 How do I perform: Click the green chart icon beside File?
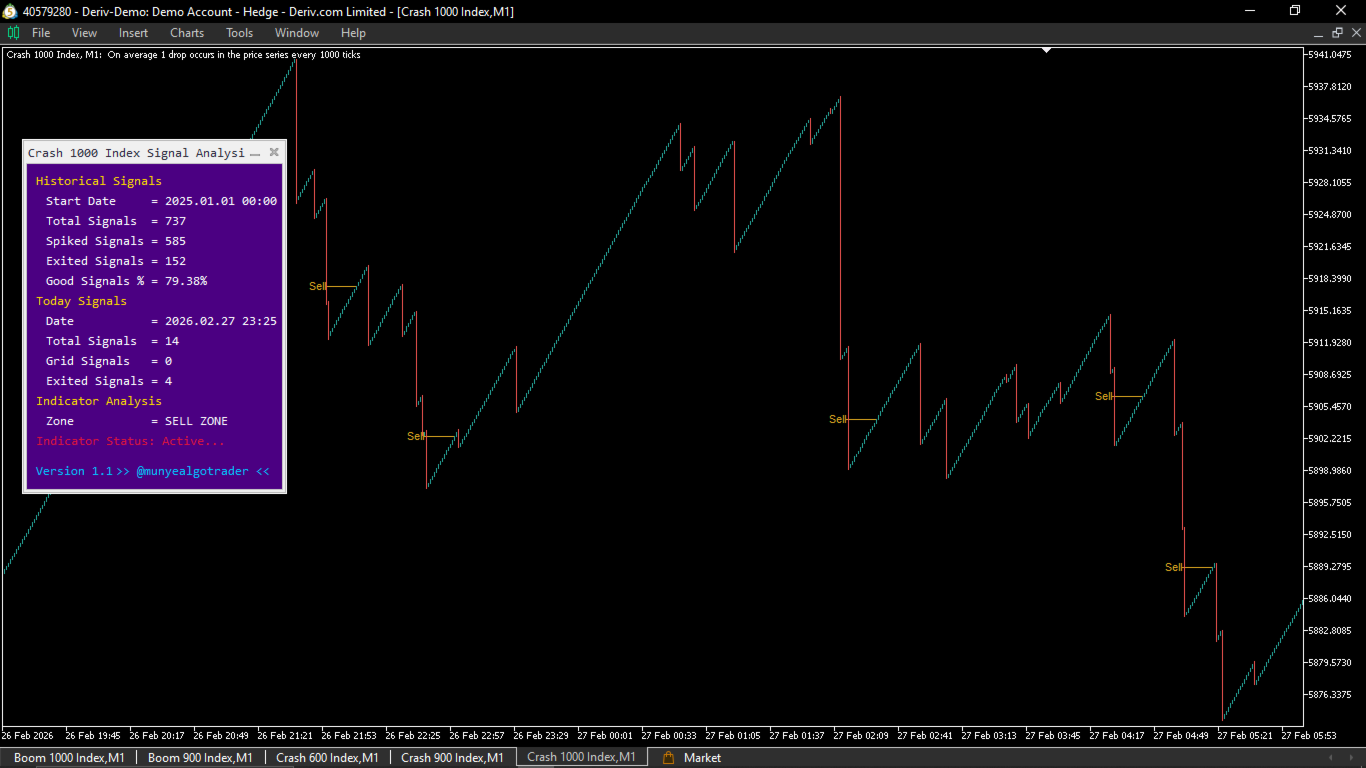pyautogui.click(x=13, y=33)
